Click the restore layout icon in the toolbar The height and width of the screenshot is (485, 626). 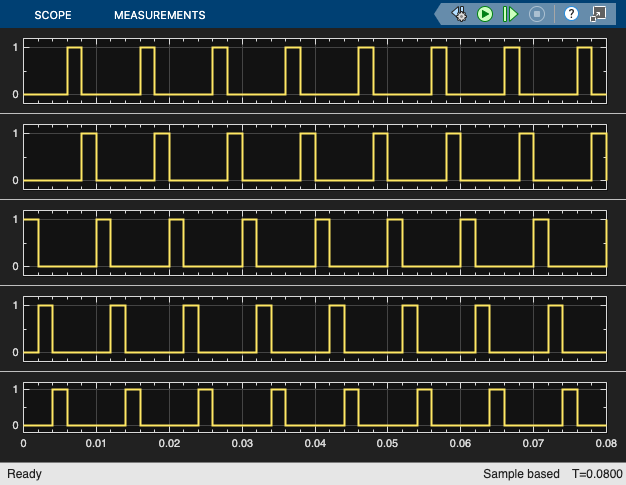pos(598,14)
